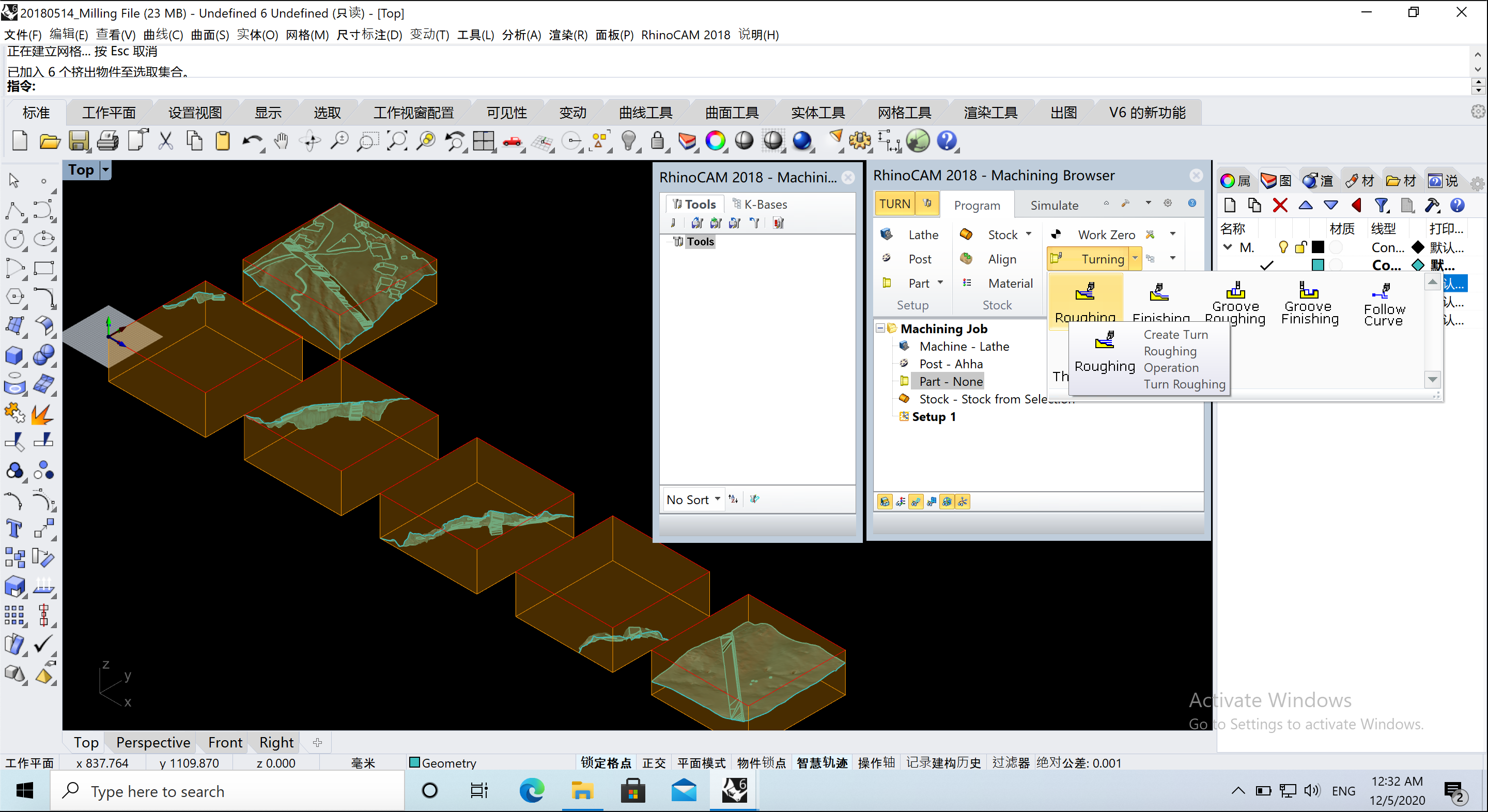Collapse the Machining Job tree node
The width and height of the screenshot is (1488, 812).
880,328
